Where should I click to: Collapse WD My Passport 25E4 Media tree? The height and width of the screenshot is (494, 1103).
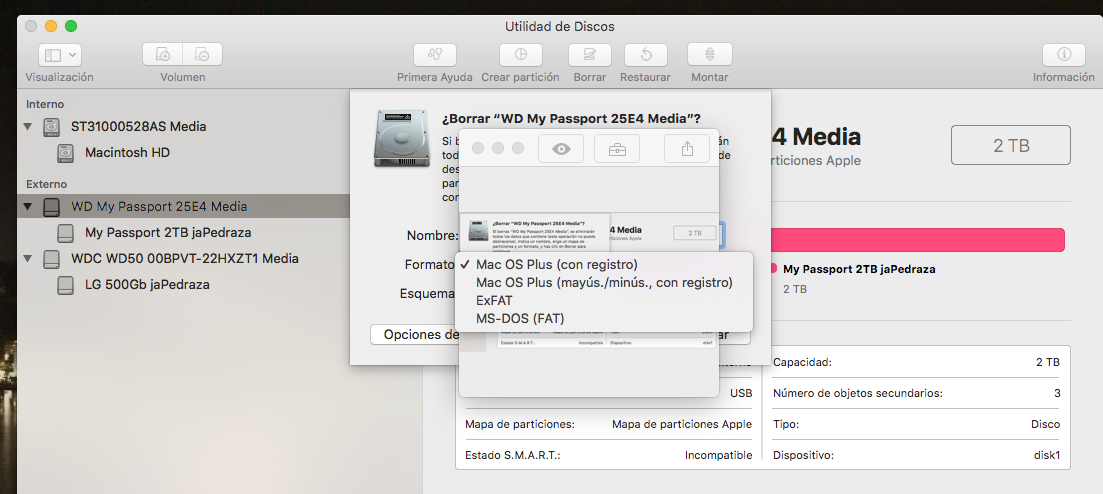tap(28, 207)
